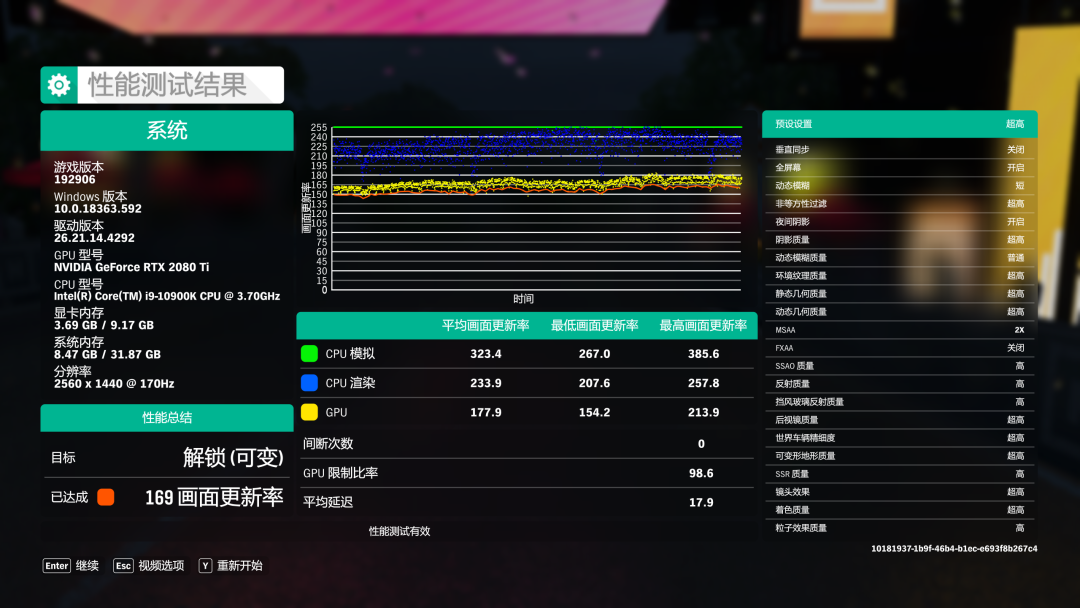
Task: Click the Enter key icon for 继续
Action: tap(56, 566)
